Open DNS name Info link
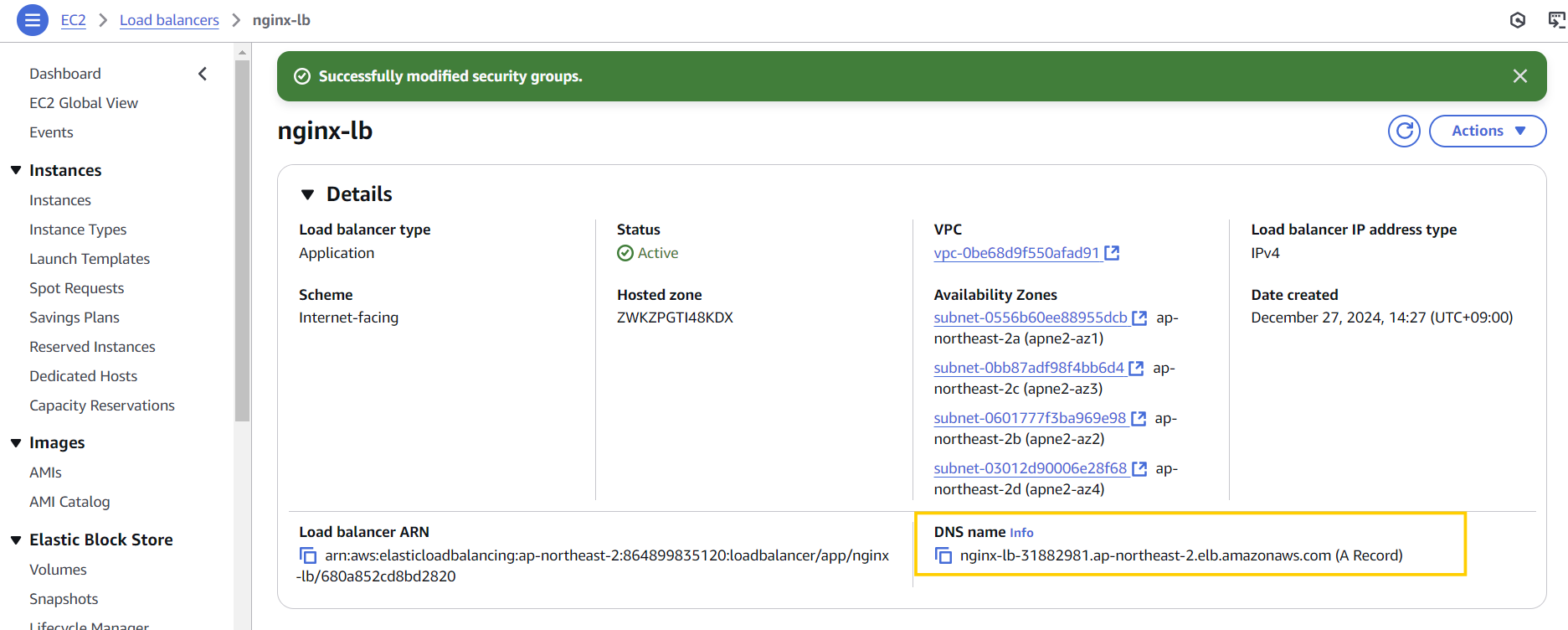 [x=1021, y=533]
